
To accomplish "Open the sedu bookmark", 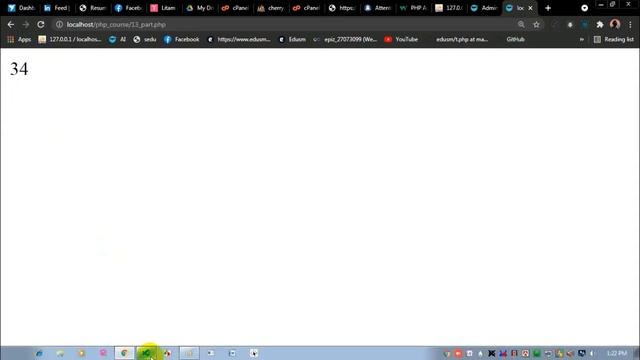I will point(145,40).
